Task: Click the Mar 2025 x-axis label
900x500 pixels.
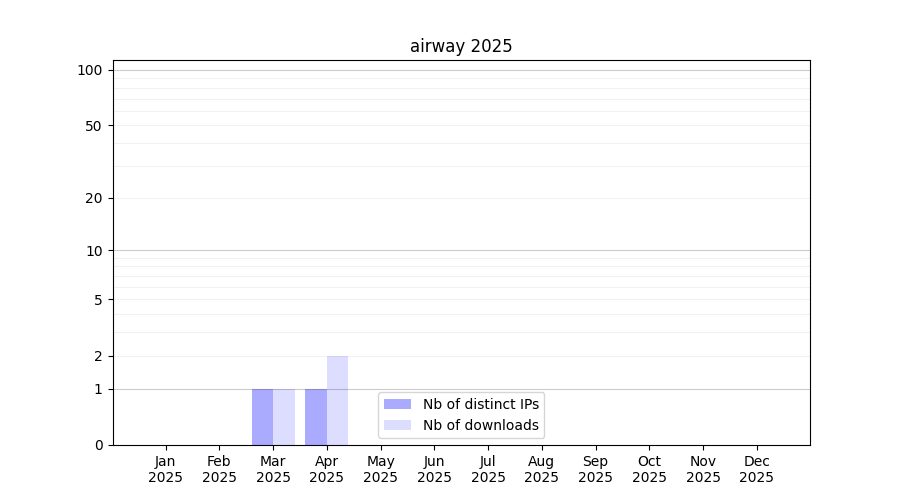Action: tap(273, 469)
